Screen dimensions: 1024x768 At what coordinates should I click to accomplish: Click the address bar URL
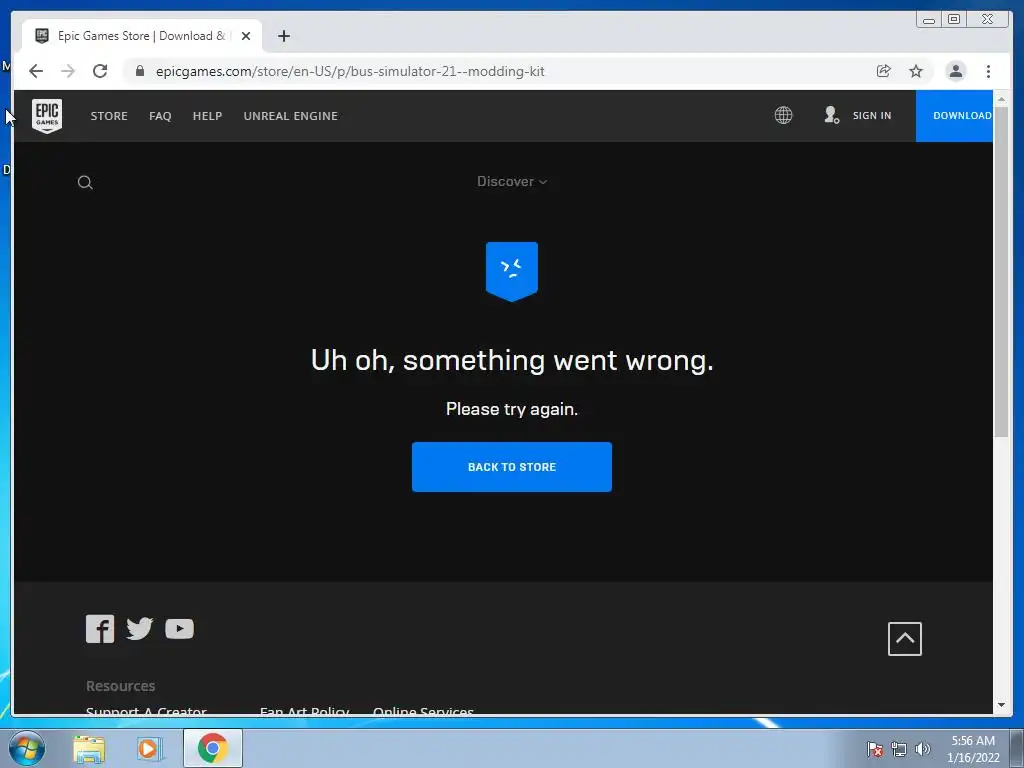350,71
